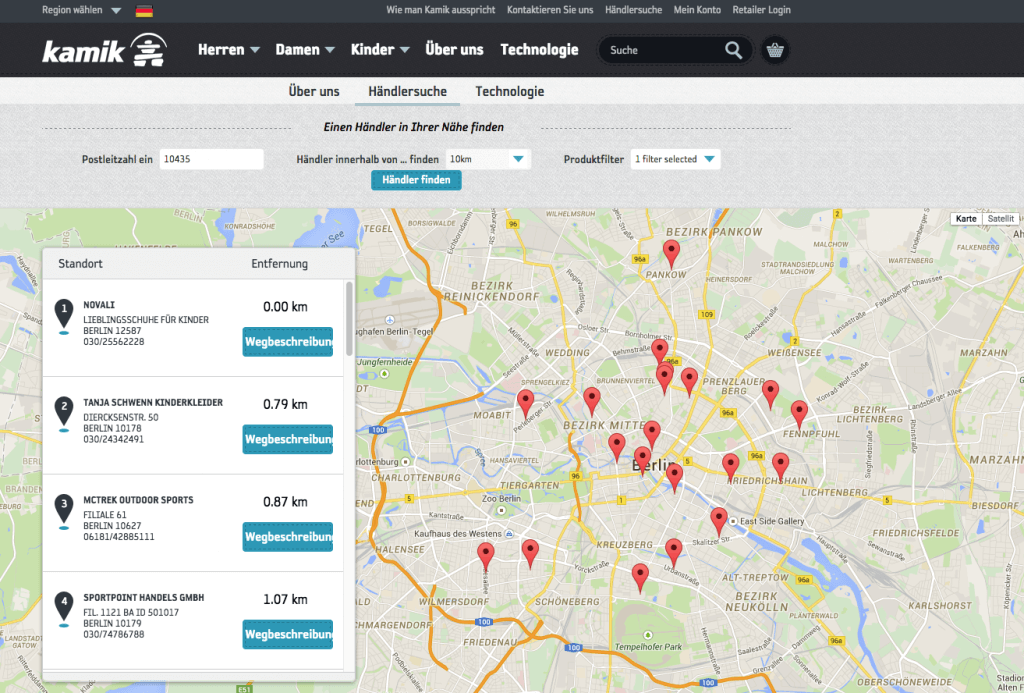Select the red pin beside the Moabit label

[x=526, y=404]
